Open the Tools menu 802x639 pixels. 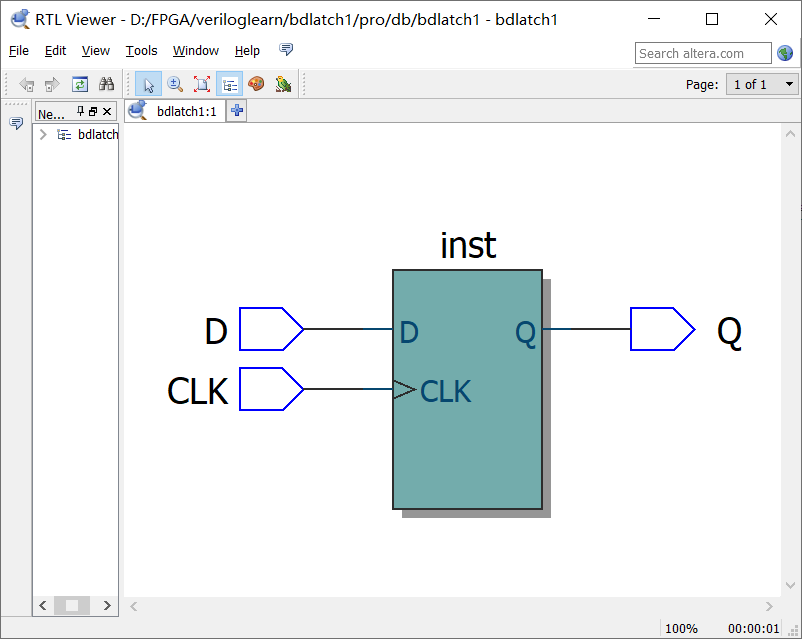[142, 51]
